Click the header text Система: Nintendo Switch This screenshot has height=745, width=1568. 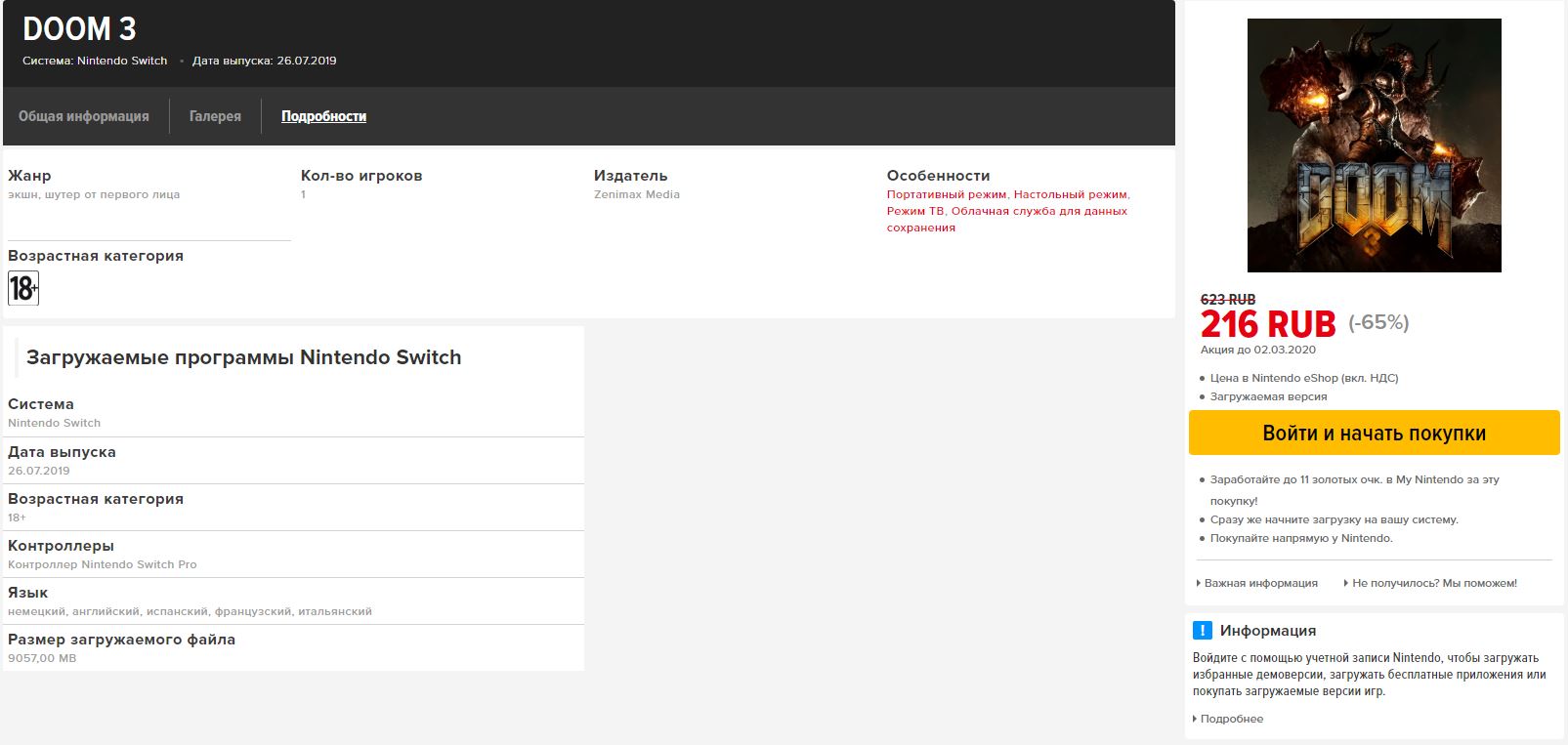[x=95, y=61]
